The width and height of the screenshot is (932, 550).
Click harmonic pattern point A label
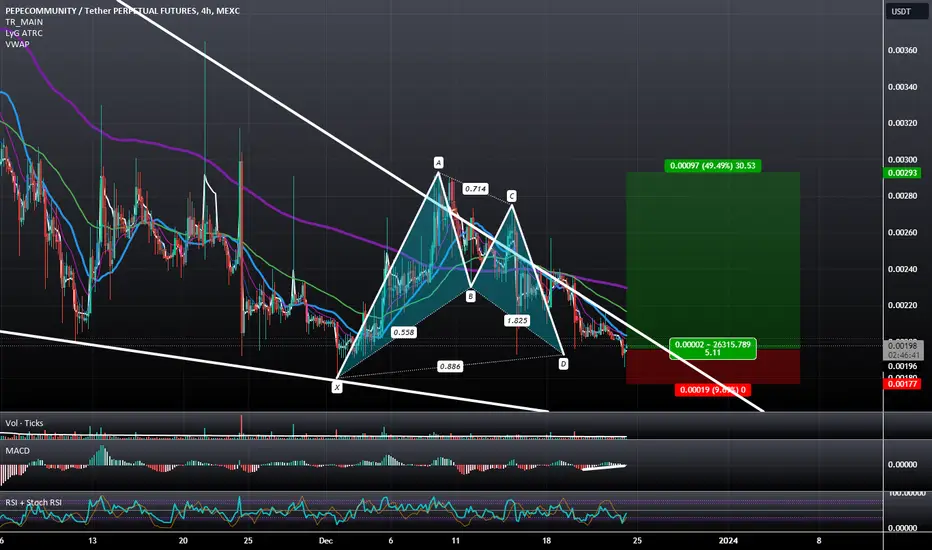coord(439,162)
